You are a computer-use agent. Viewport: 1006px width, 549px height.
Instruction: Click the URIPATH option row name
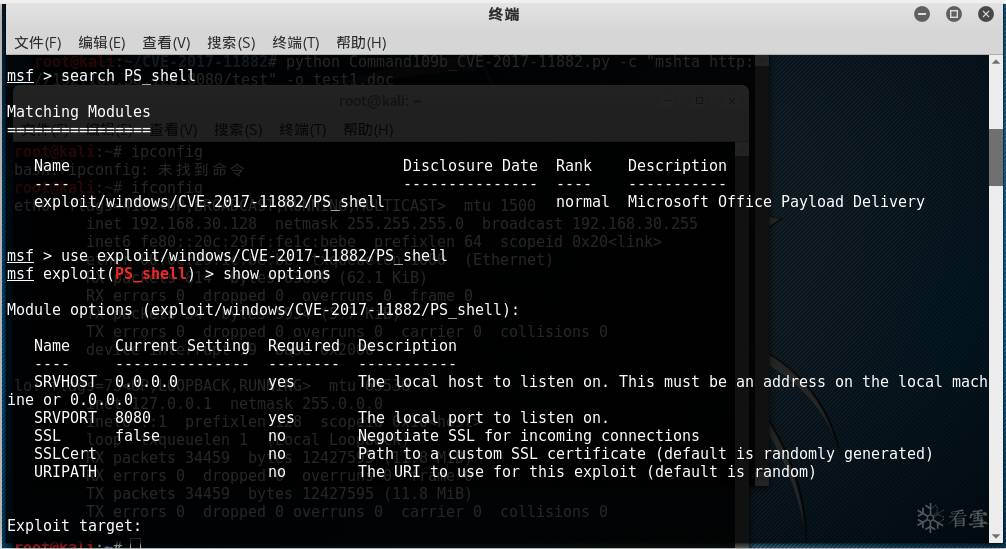click(65, 471)
